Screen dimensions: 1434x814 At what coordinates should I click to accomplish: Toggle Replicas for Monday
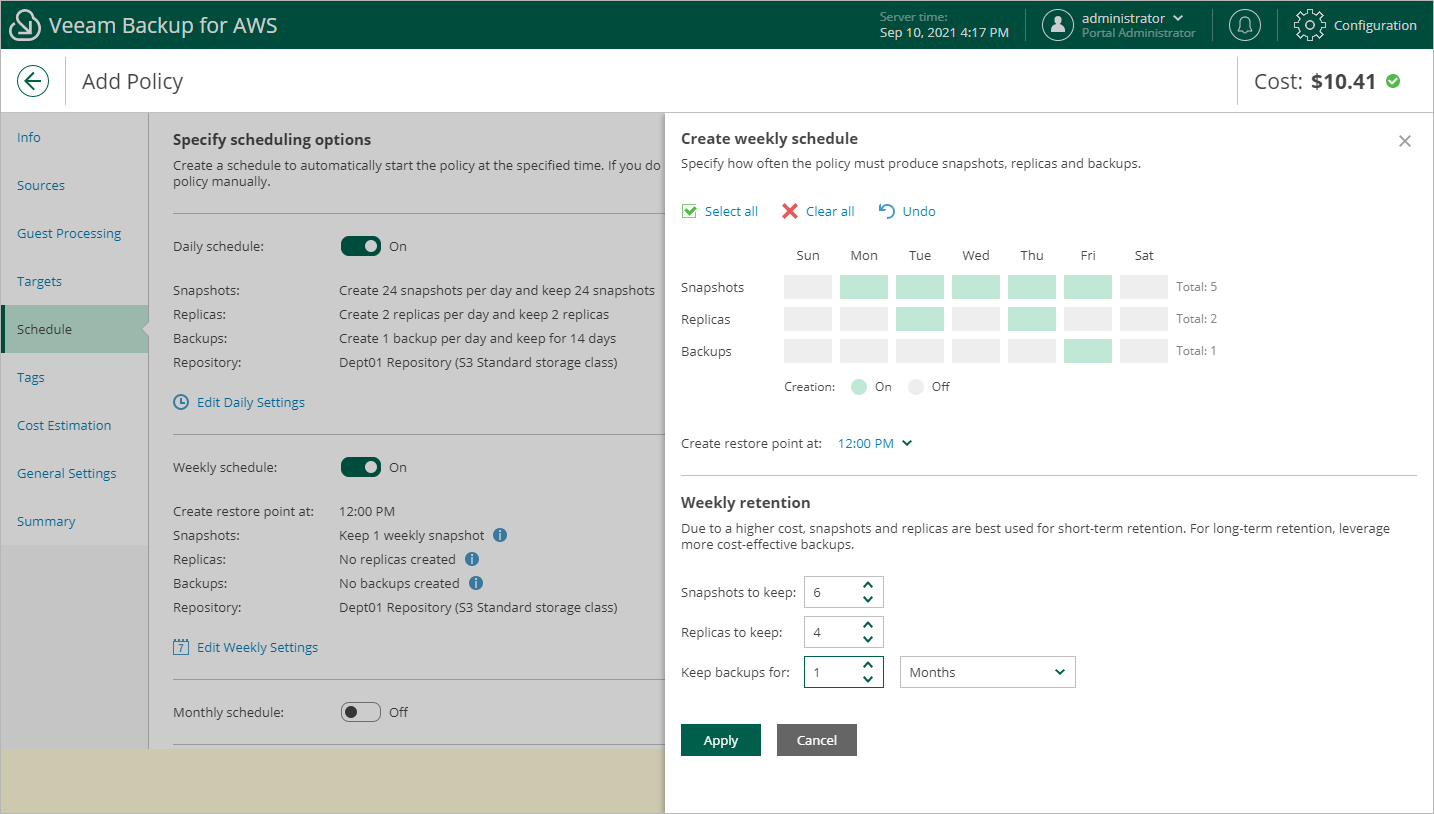click(x=864, y=319)
